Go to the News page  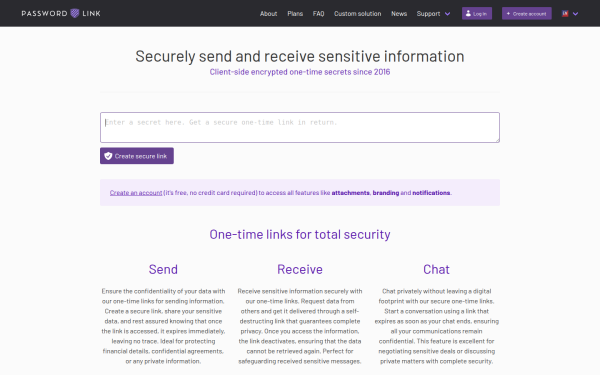(x=399, y=14)
